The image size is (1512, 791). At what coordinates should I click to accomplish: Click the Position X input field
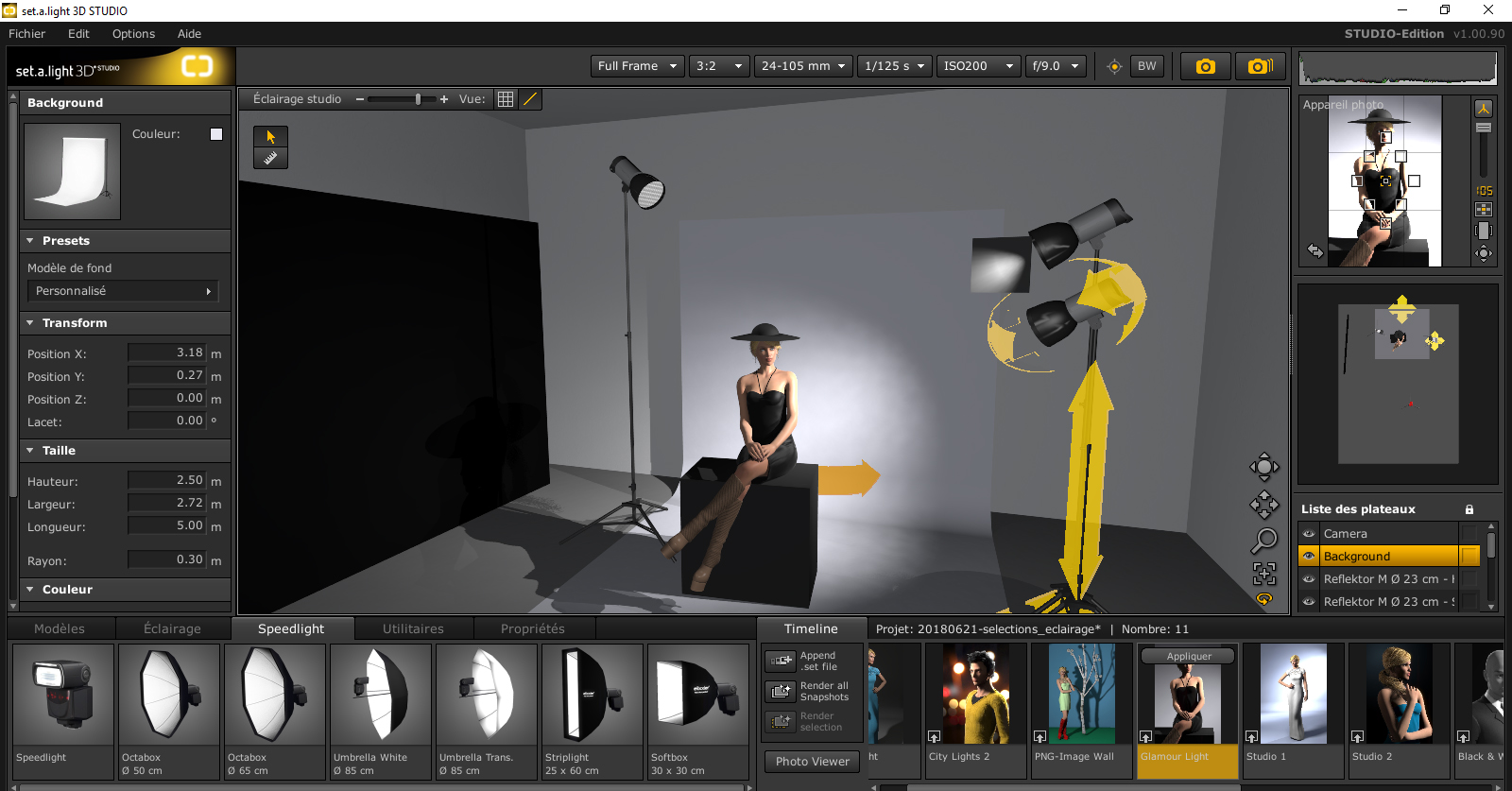tap(166, 353)
